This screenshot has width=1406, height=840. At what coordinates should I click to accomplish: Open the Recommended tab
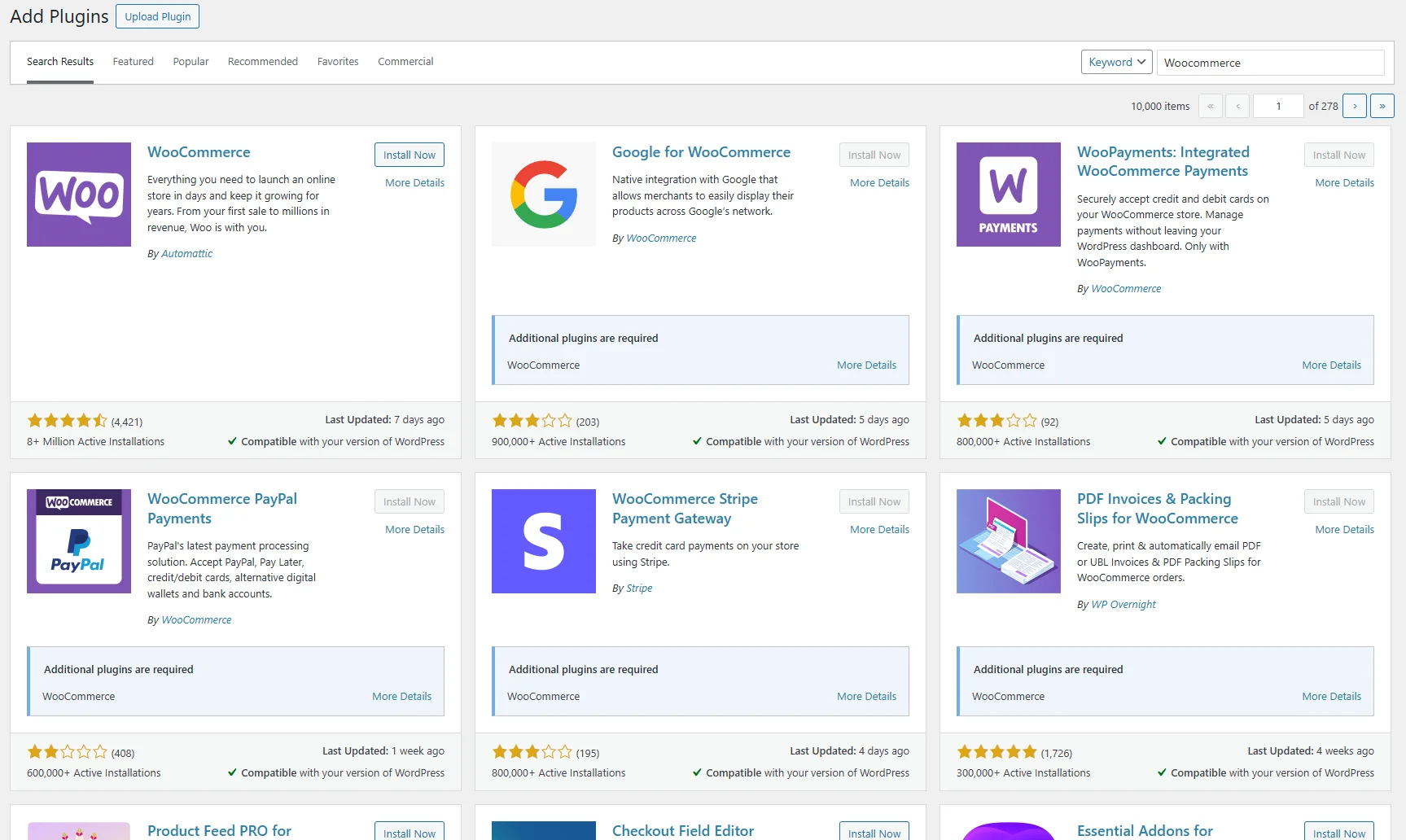tap(263, 62)
